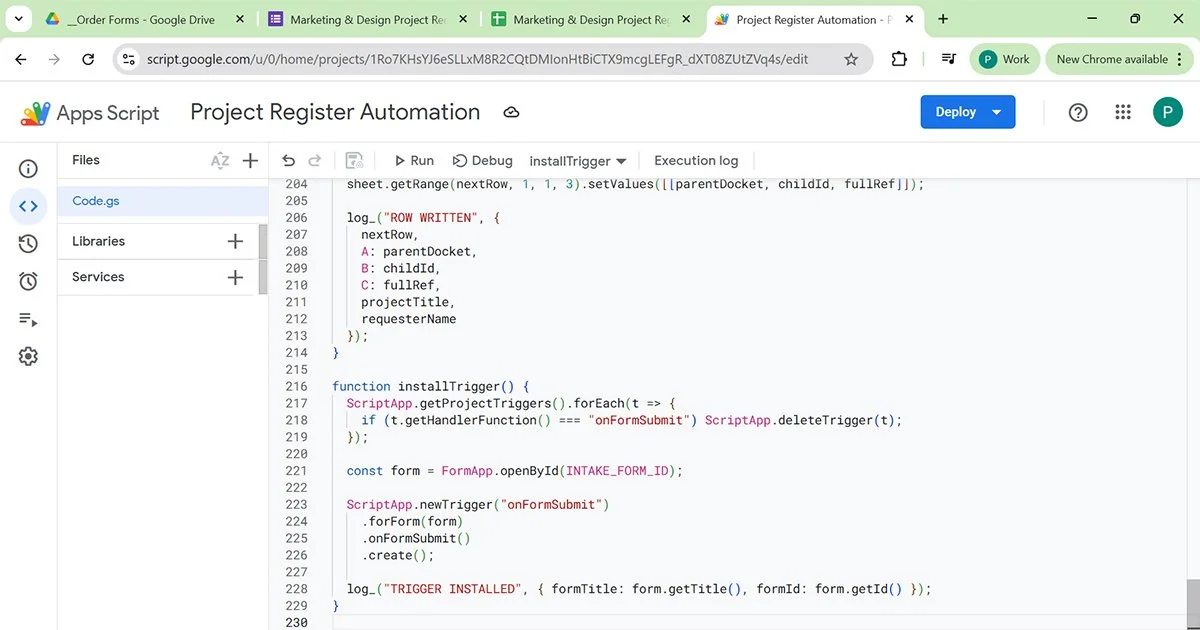Click the Services section label

[x=98, y=277]
